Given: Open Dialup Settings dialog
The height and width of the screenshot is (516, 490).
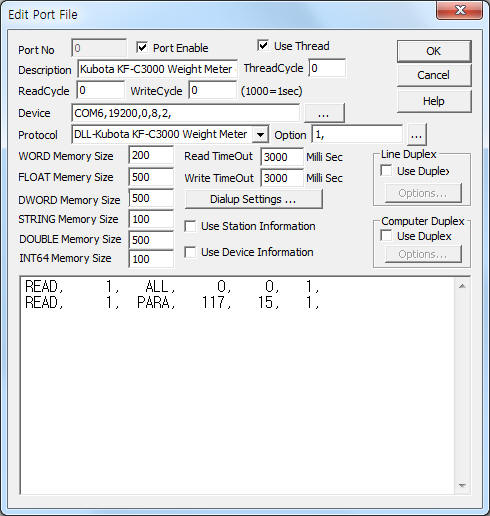Looking at the screenshot, I should point(253,199).
